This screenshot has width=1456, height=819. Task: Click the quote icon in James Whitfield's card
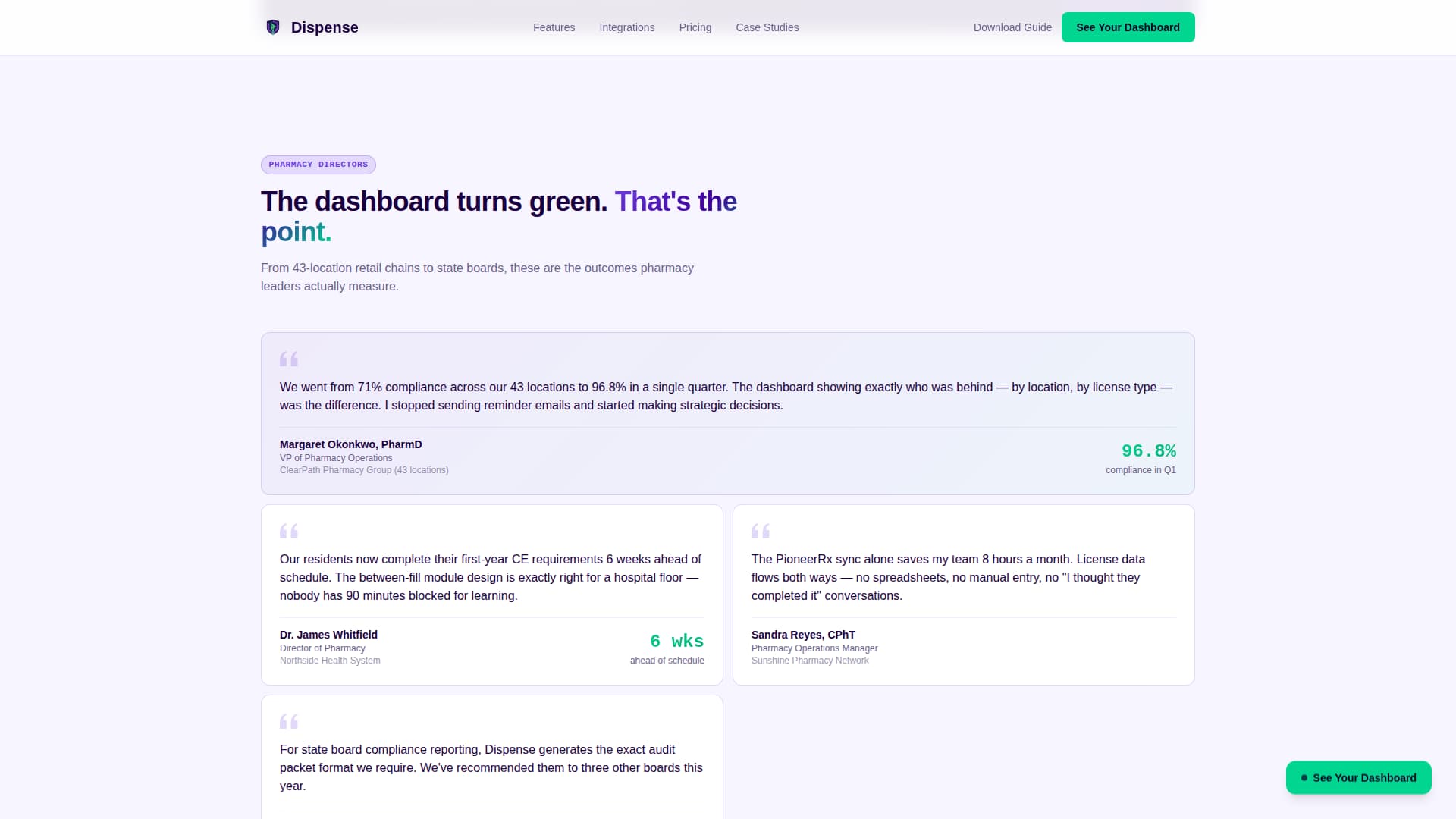(x=289, y=531)
